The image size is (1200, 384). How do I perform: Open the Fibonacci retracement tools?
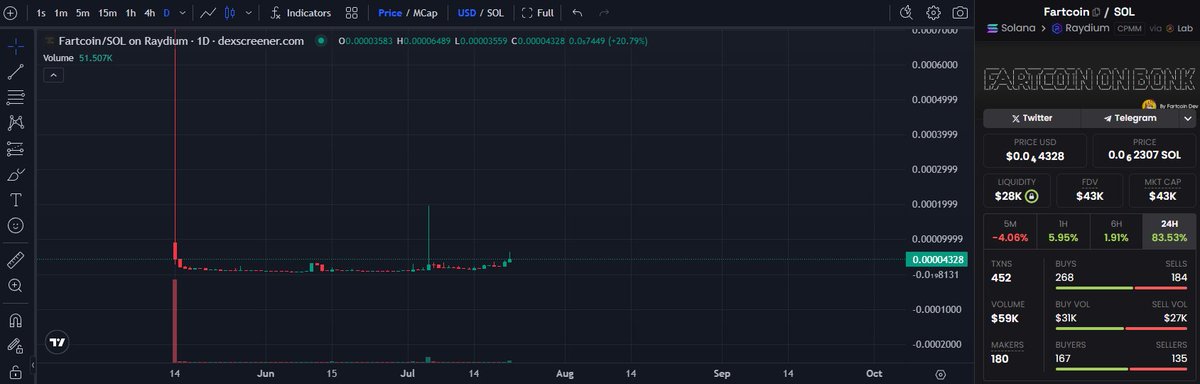pos(16,98)
